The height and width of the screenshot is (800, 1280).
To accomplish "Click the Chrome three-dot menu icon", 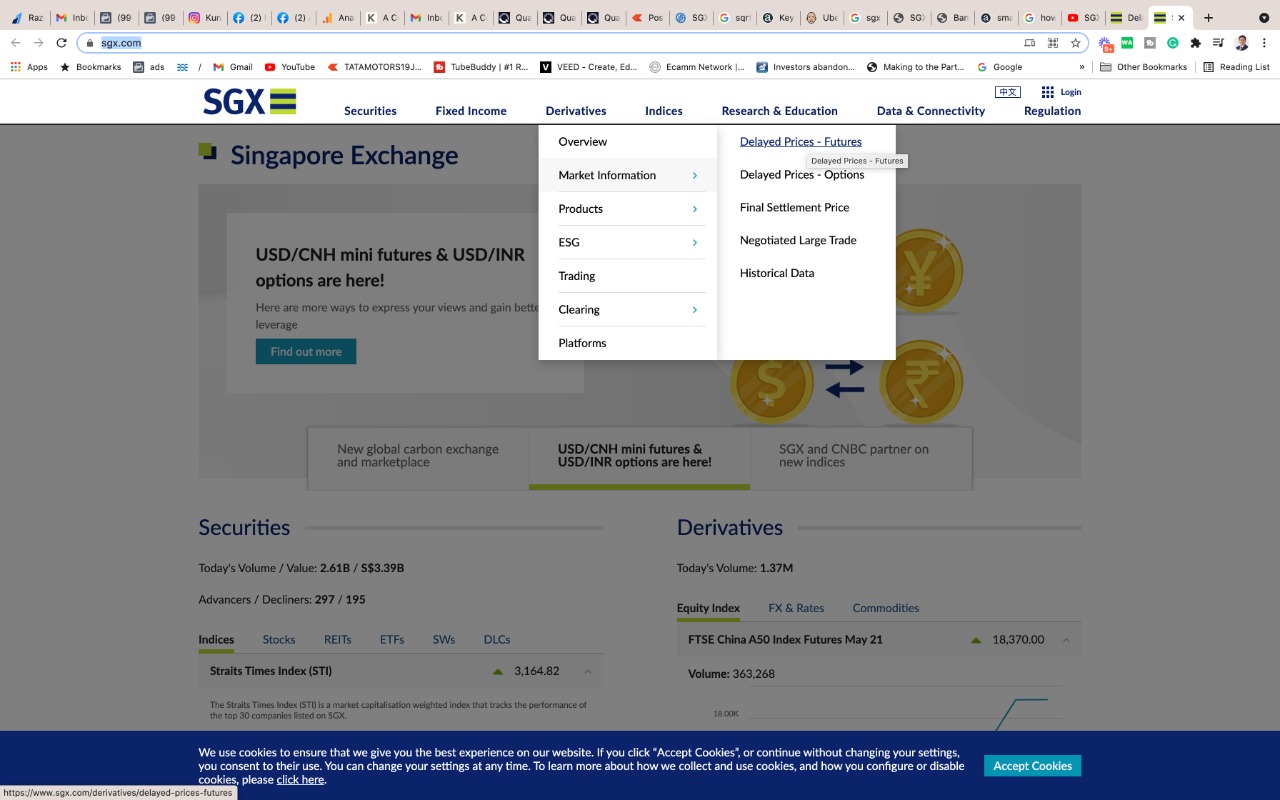I will pos(1264,43).
